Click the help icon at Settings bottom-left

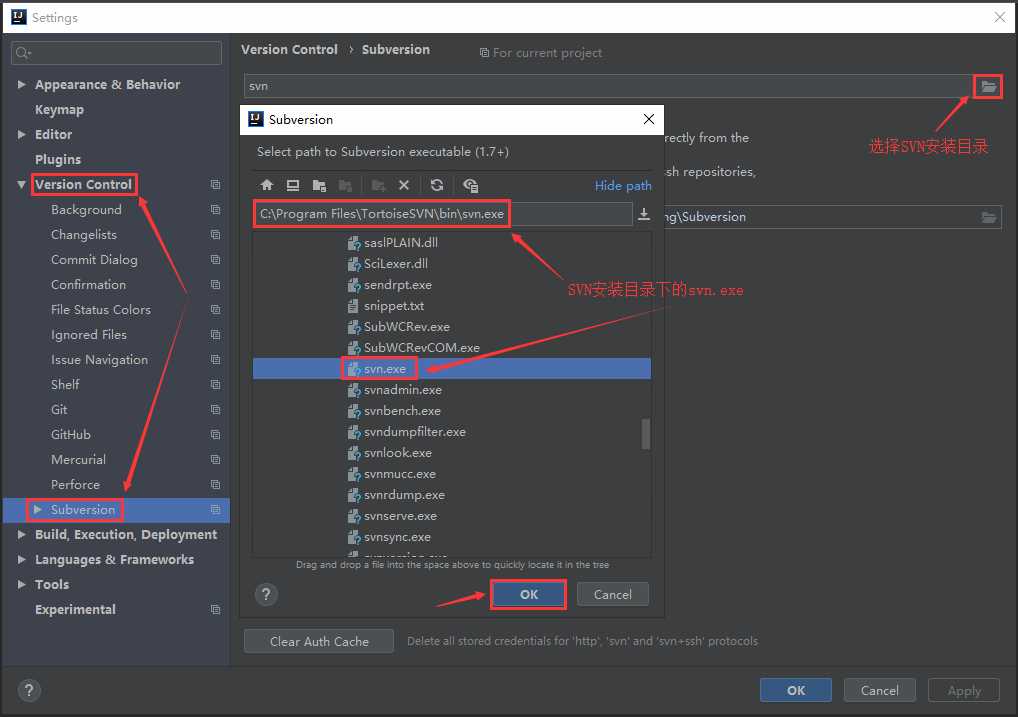tap(29, 690)
